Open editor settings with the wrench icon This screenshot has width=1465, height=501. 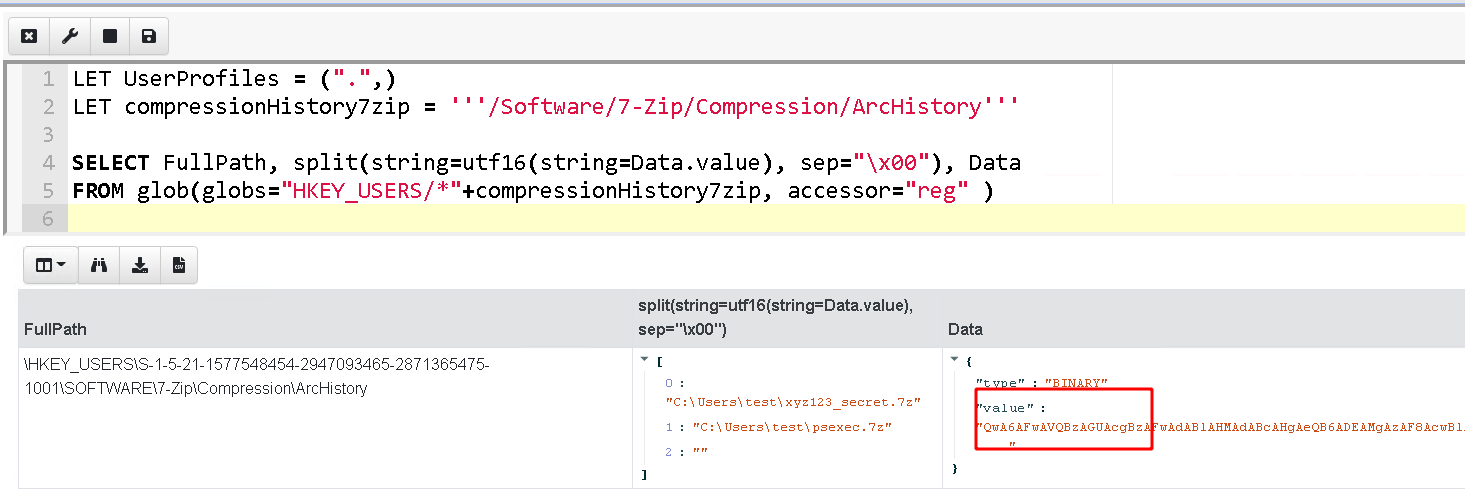(69, 36)
